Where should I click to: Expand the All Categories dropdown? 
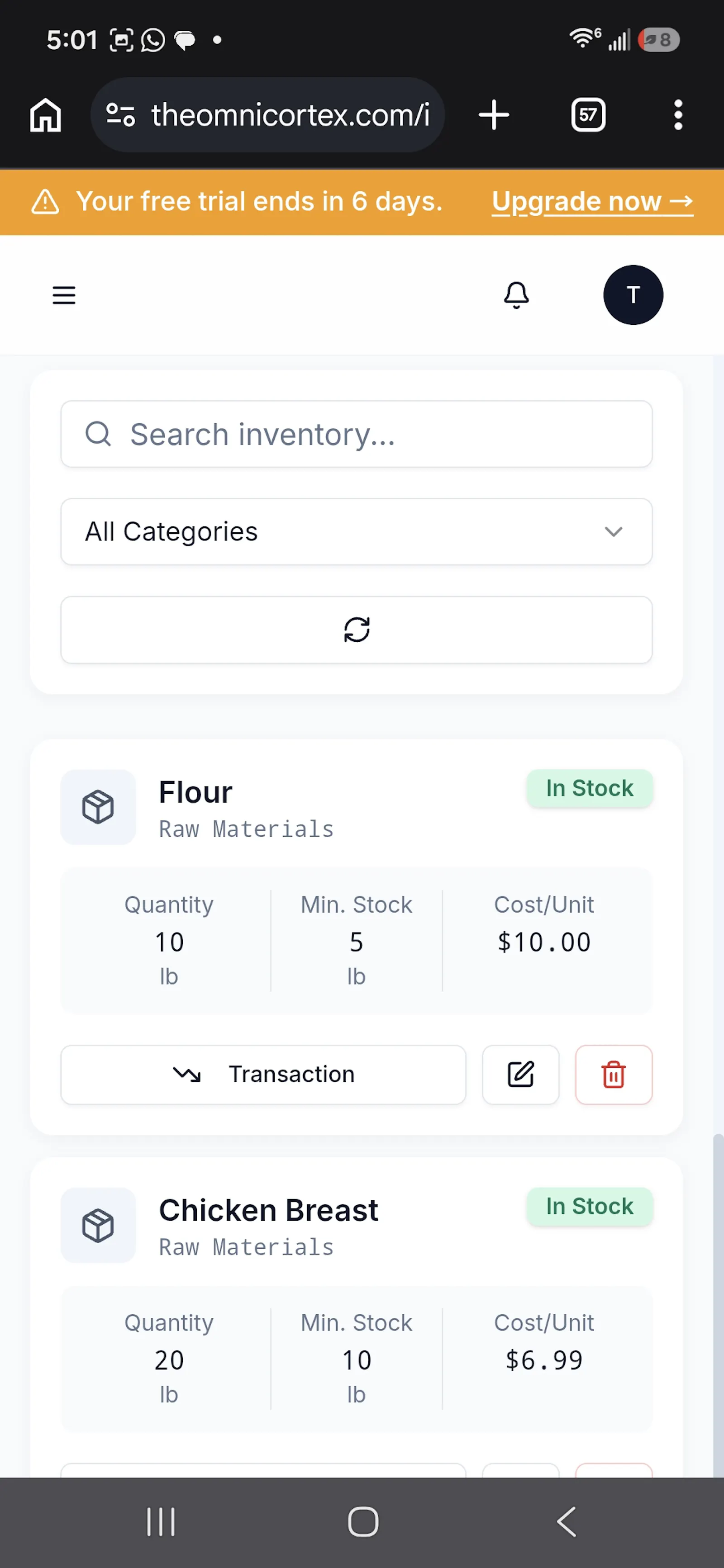(356, 532)
